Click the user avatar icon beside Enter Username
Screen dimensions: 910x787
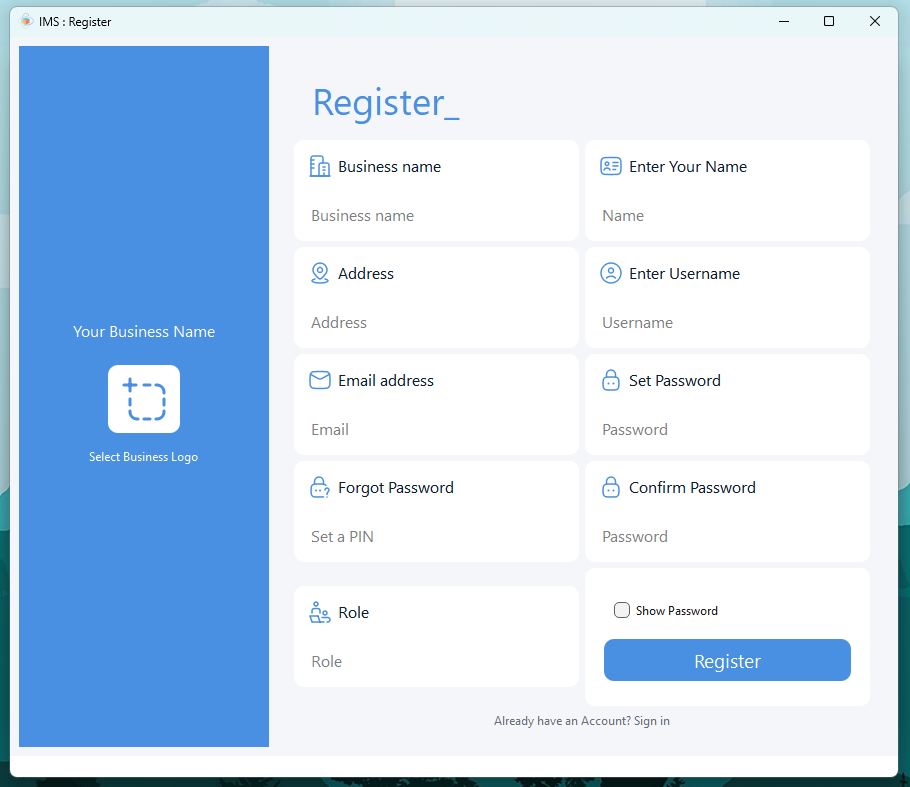(x=611, y=273)
